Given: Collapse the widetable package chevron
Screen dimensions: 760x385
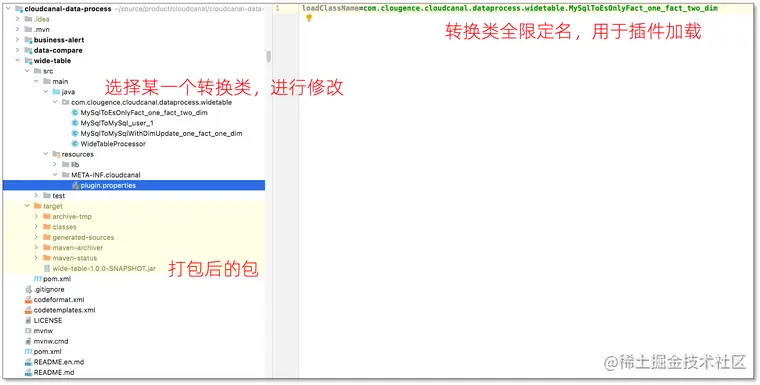Looking at the screenshot, I should [55, 102].
